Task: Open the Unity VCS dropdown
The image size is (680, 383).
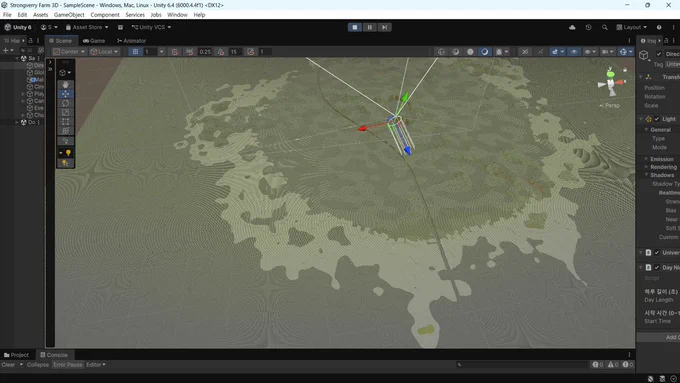Action: coord(151,27)
